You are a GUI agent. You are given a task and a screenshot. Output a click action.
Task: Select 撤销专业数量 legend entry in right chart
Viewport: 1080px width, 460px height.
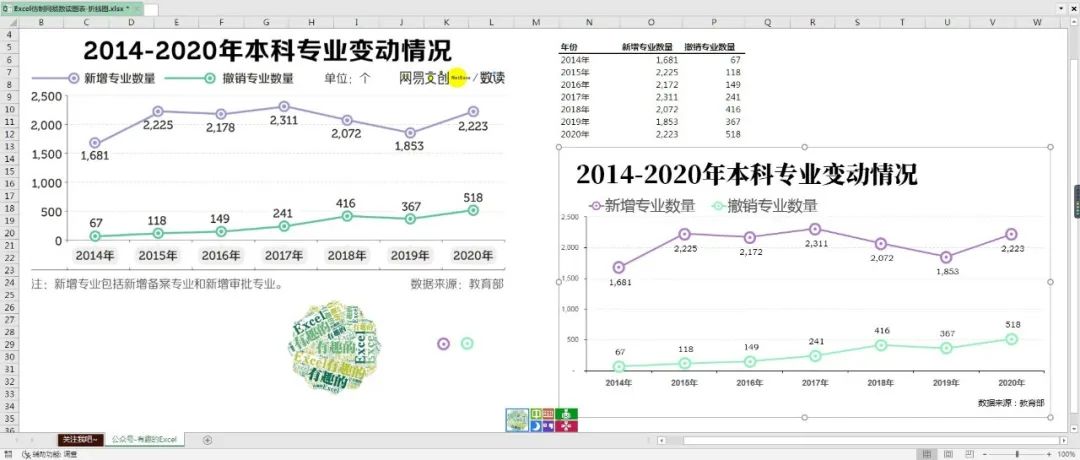coord(765,205)
